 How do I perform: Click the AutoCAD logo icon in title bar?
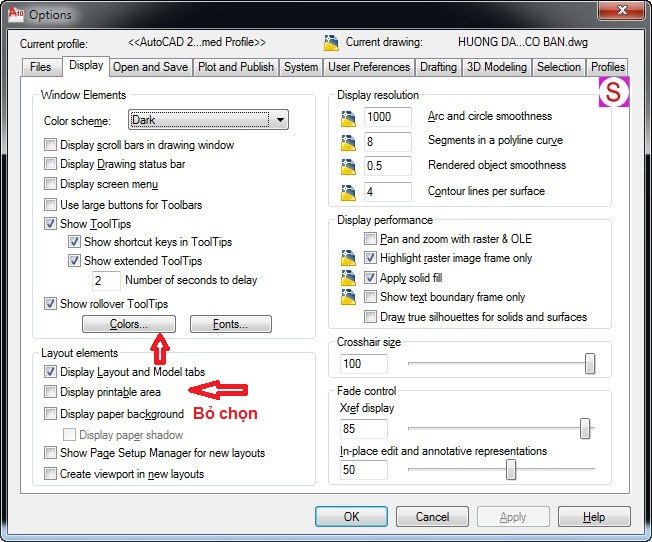[x=16, y=13]
